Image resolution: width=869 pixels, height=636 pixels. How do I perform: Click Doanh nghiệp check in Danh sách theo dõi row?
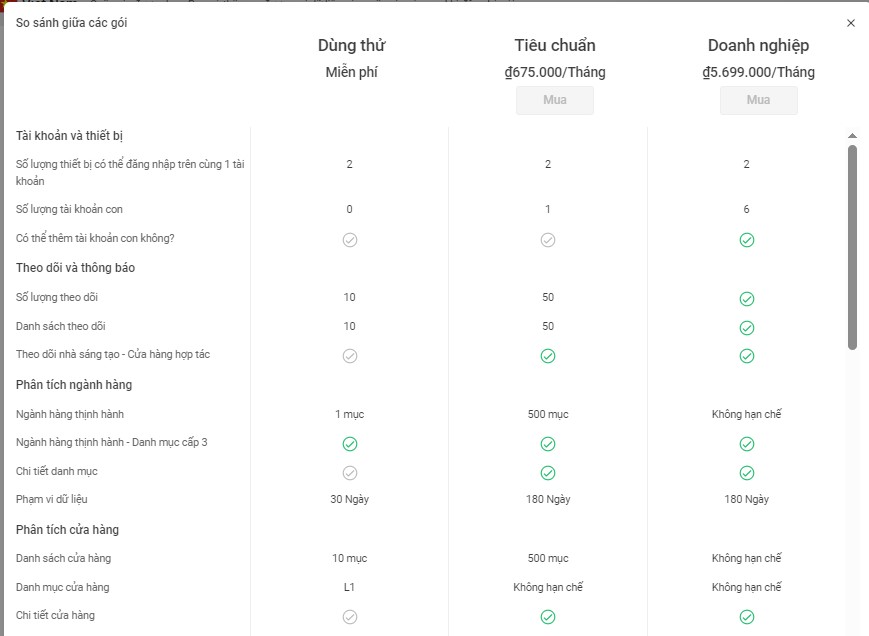point(746,327)
